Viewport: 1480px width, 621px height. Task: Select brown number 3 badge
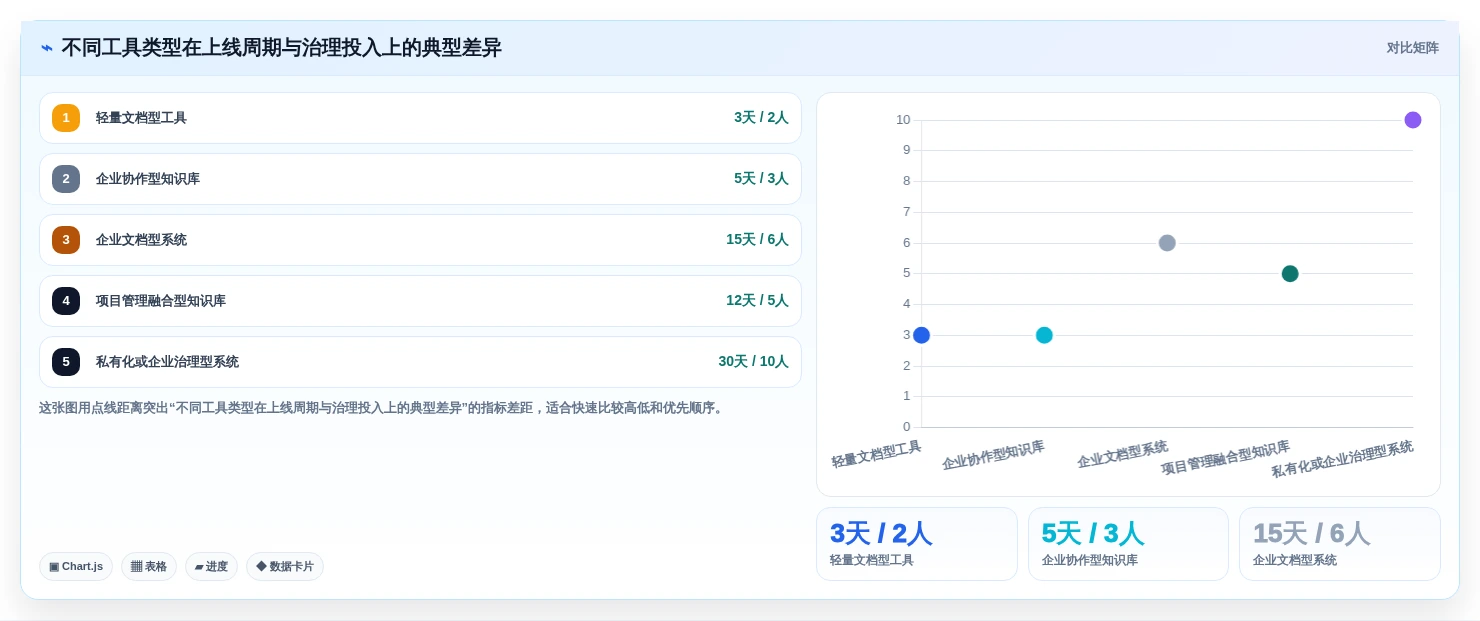[x=66, y=240]
